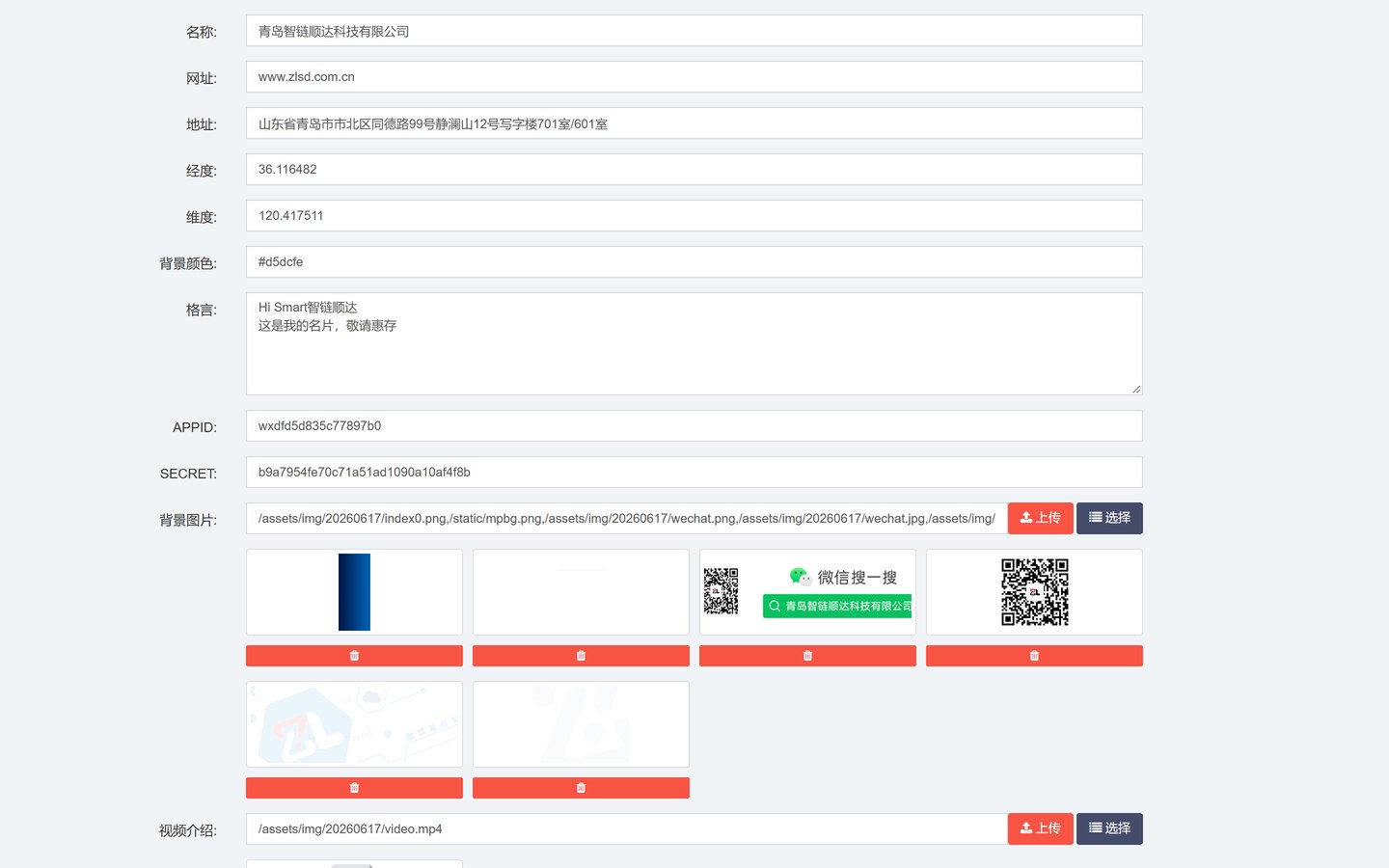The height and width of the screenshot is (868, 1389).
Task: Choose background image from existing files
Action: 1109,518
